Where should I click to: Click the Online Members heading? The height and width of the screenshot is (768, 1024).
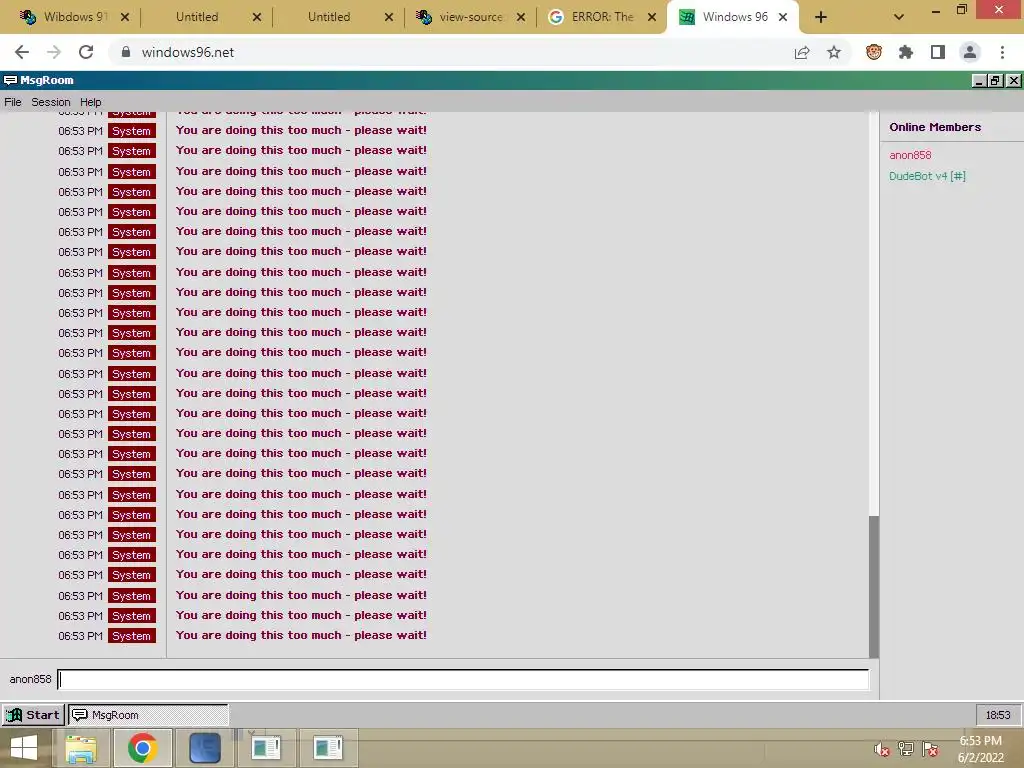pyautogui.click(x=935, y=127)
